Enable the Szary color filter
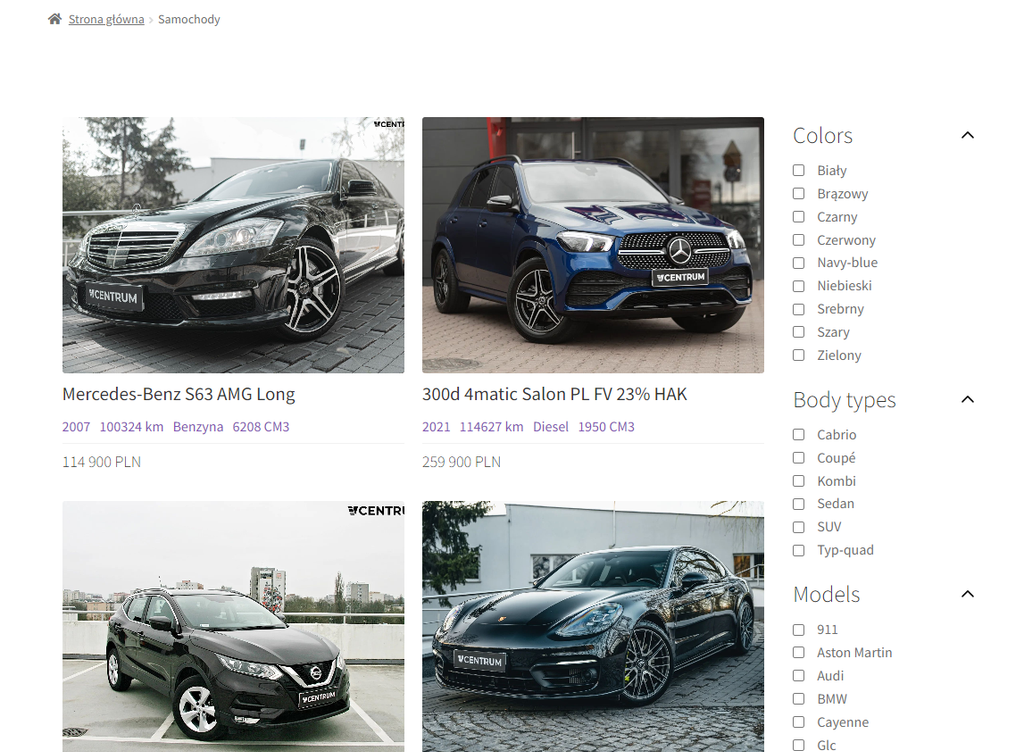1024x752 pixels. pos(799,332)
